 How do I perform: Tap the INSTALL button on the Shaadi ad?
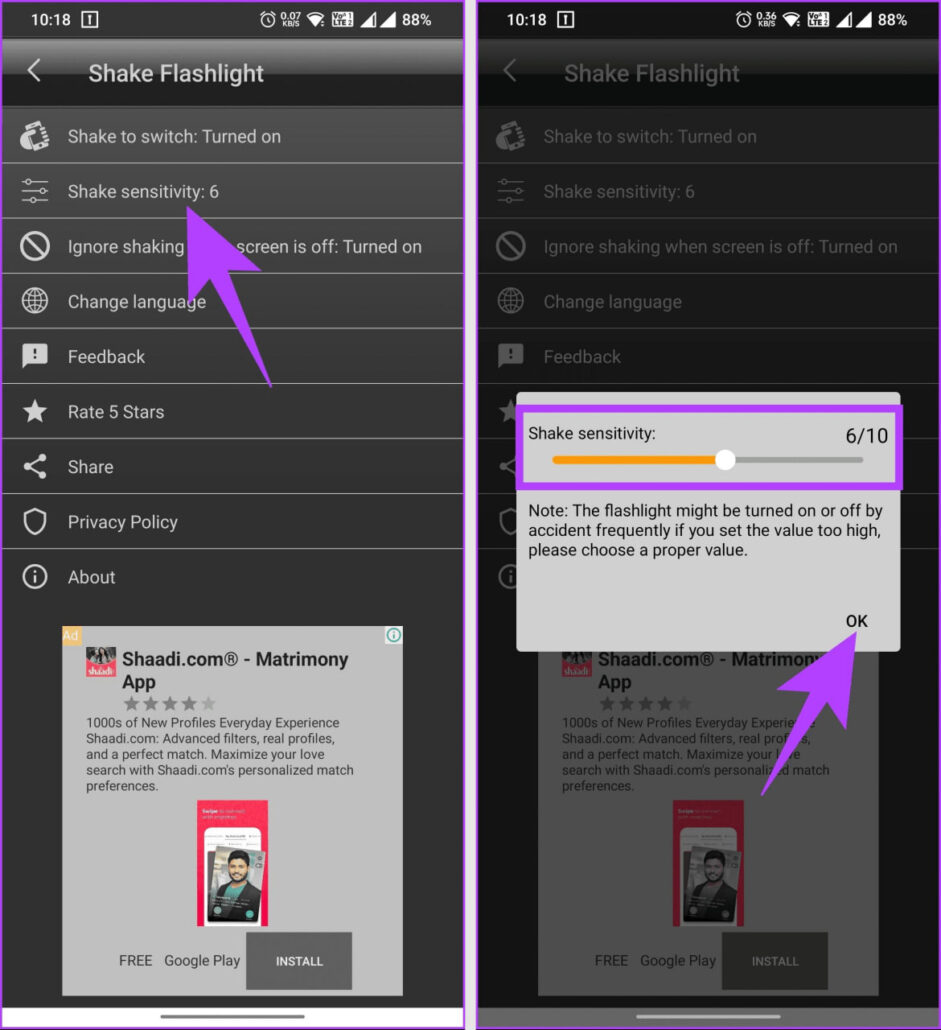(x=299, y=961)
